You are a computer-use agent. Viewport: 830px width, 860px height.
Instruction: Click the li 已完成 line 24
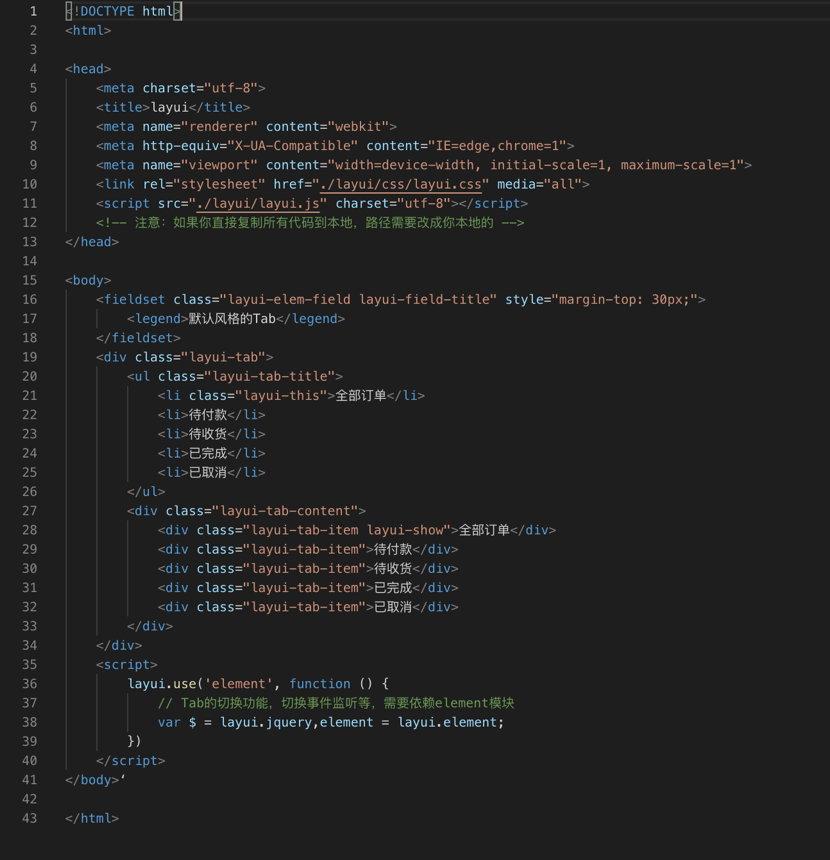212,453
